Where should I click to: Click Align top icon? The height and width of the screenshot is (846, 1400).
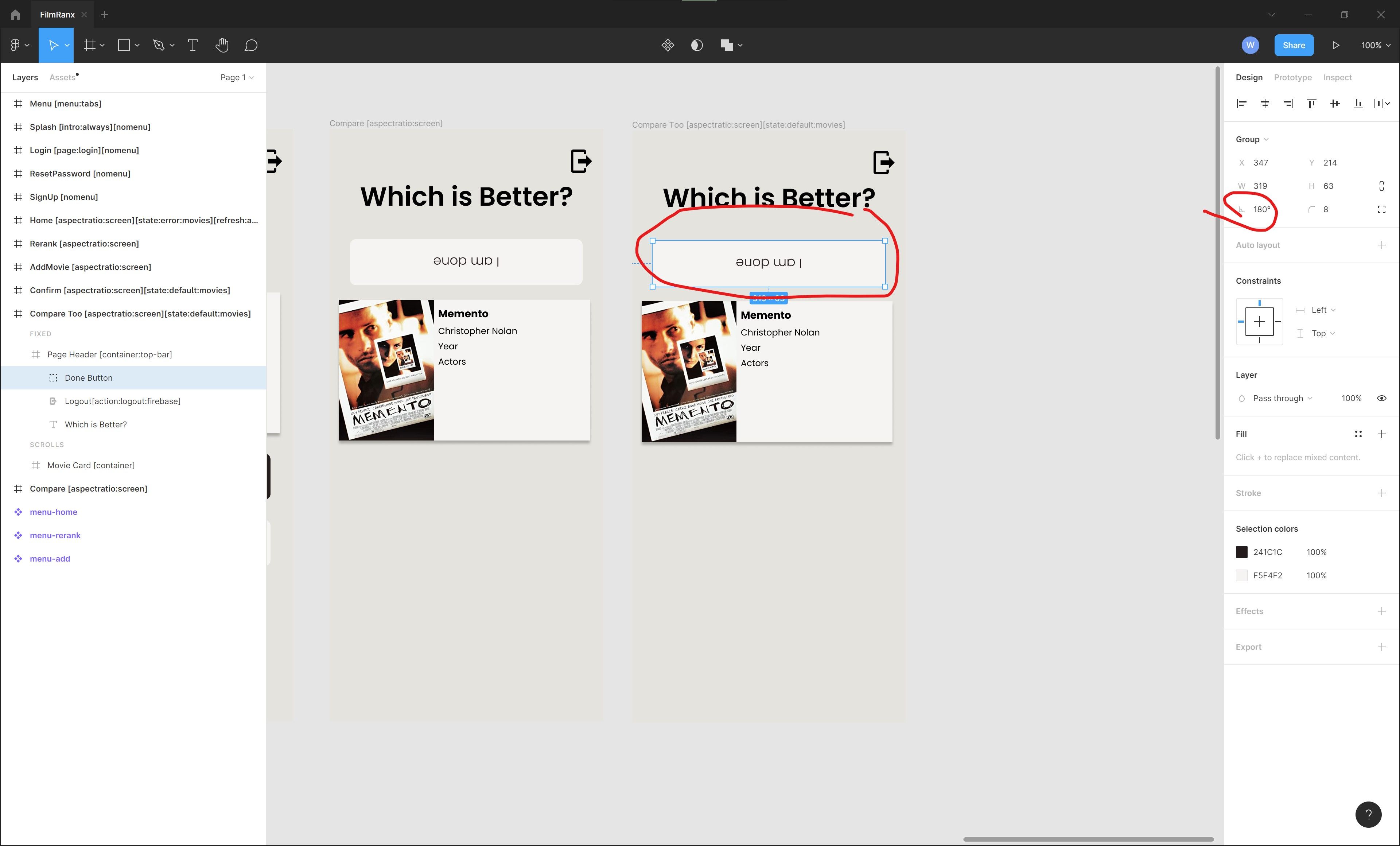point(1311,103)
